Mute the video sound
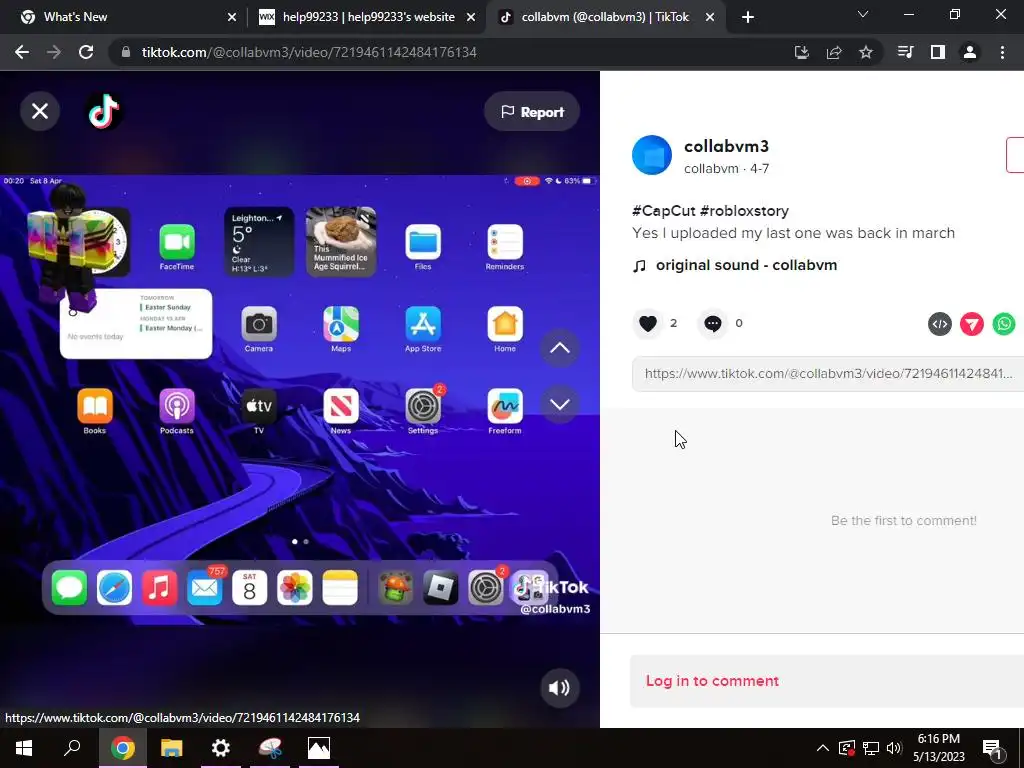Viewport: 1024px width, 768px height. coord(560,688)
